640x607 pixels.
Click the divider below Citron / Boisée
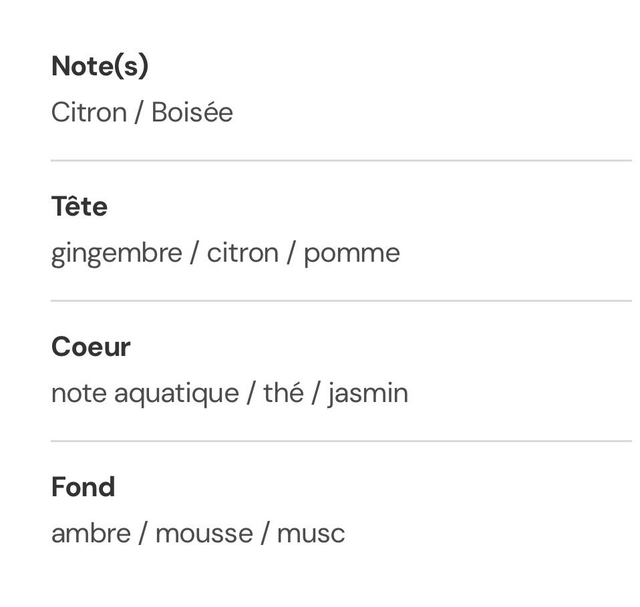(x=341, y=160)
